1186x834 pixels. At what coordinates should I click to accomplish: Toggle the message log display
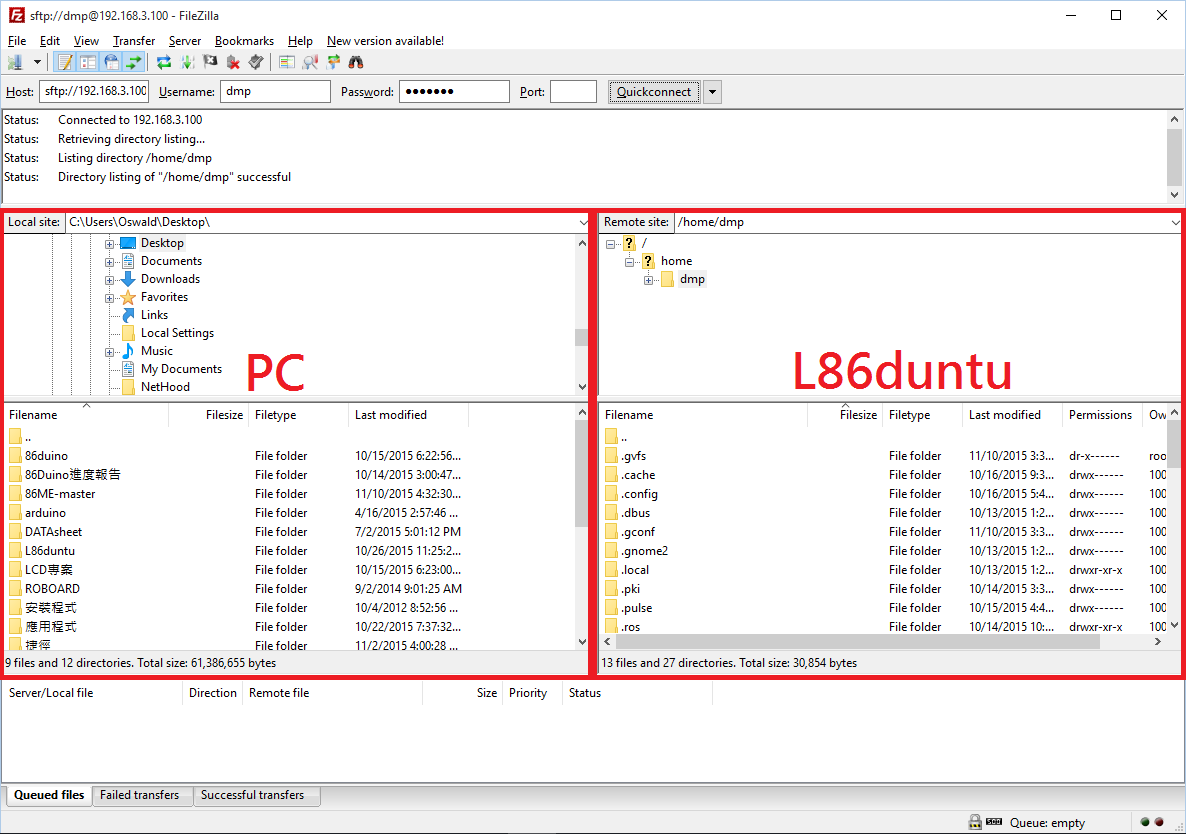[65, 62]
